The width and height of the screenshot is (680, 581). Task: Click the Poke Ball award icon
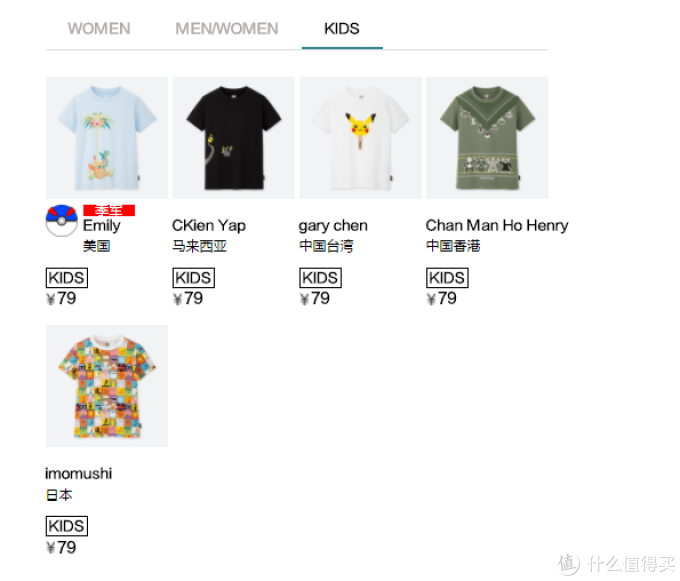tap(62, 221)
